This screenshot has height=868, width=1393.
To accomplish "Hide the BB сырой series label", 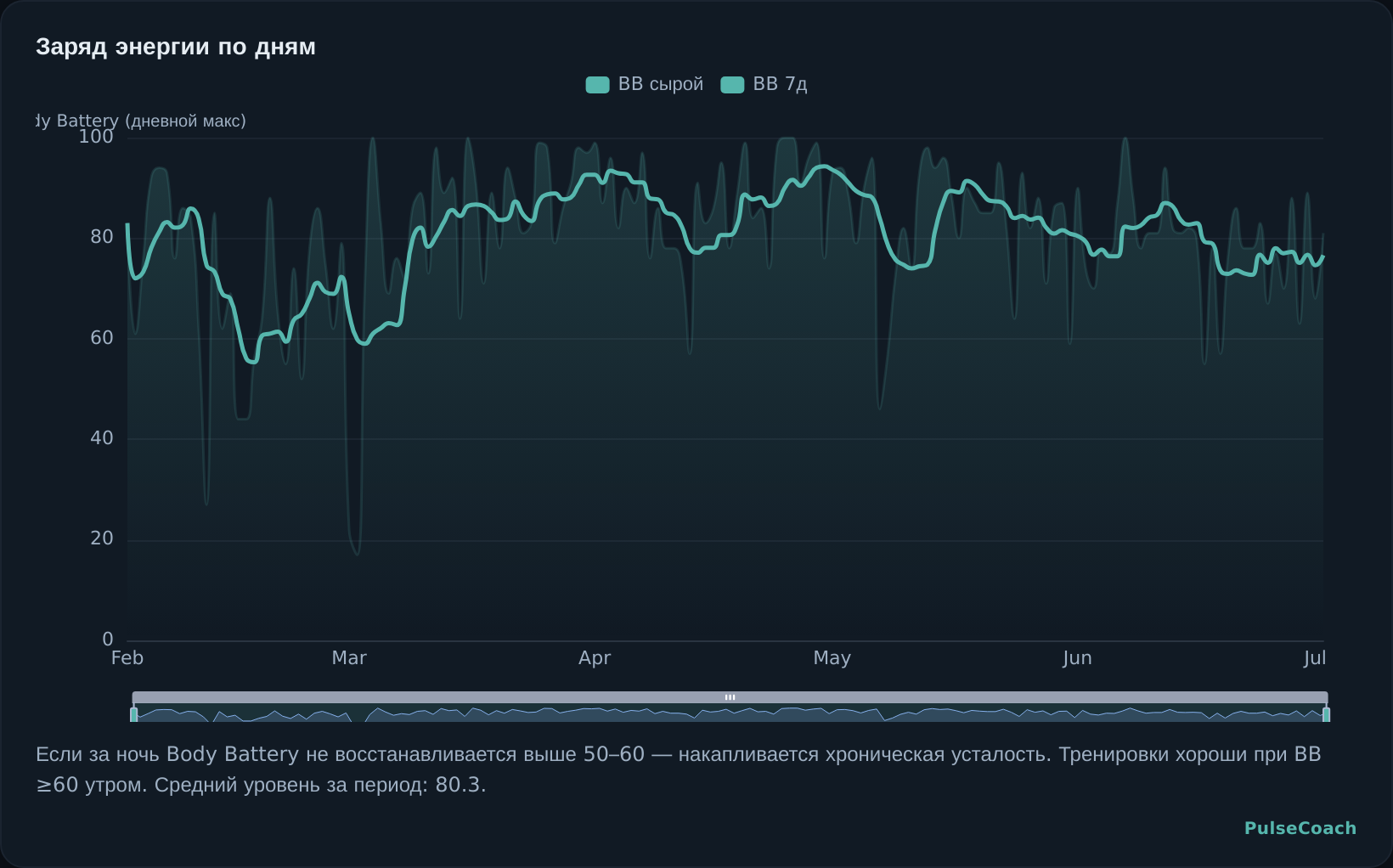I will pyautogui.click(x=661, y=84).
